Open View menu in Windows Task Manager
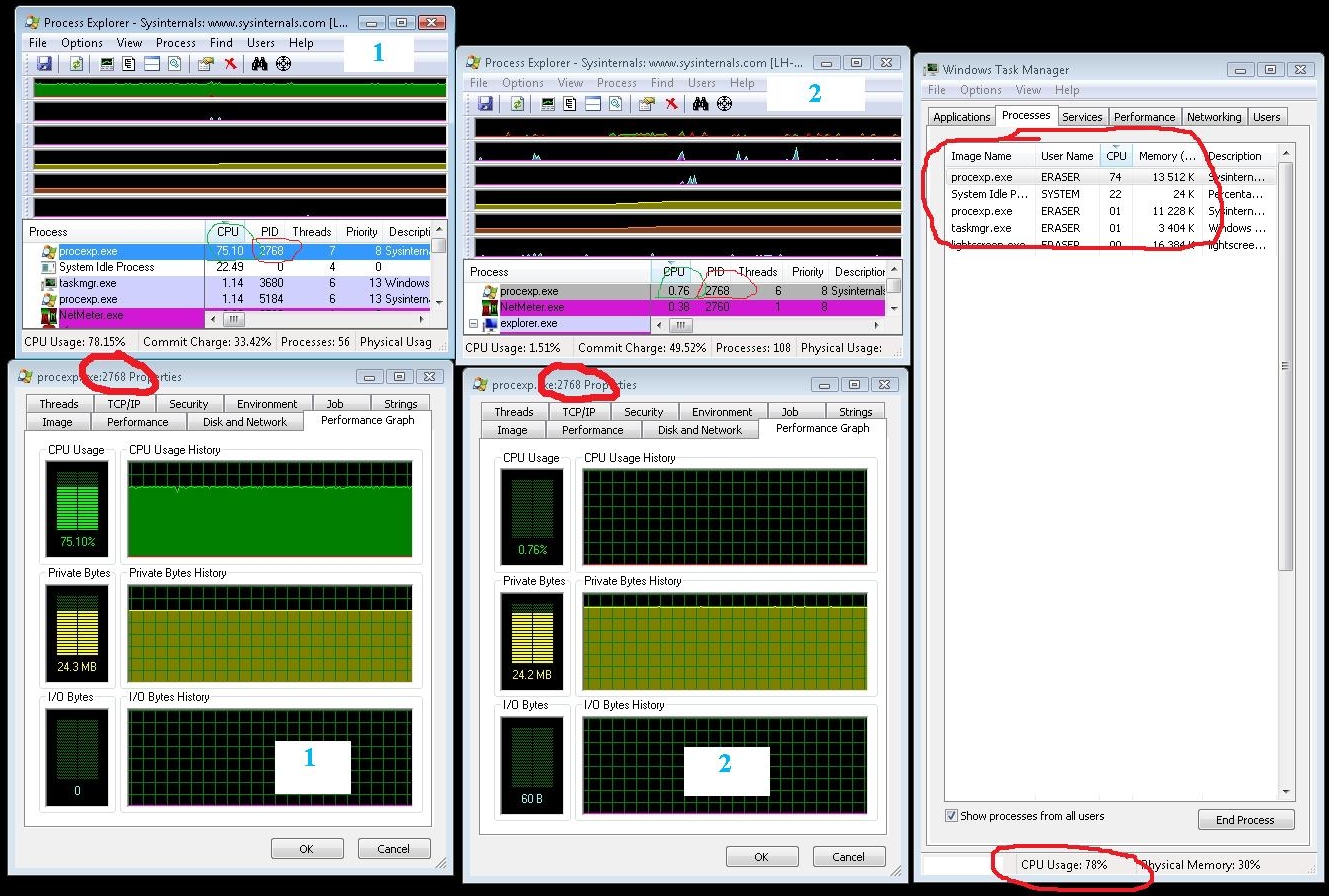The height and width of the screenshot is (896, 1329). tap(1028, 90)
